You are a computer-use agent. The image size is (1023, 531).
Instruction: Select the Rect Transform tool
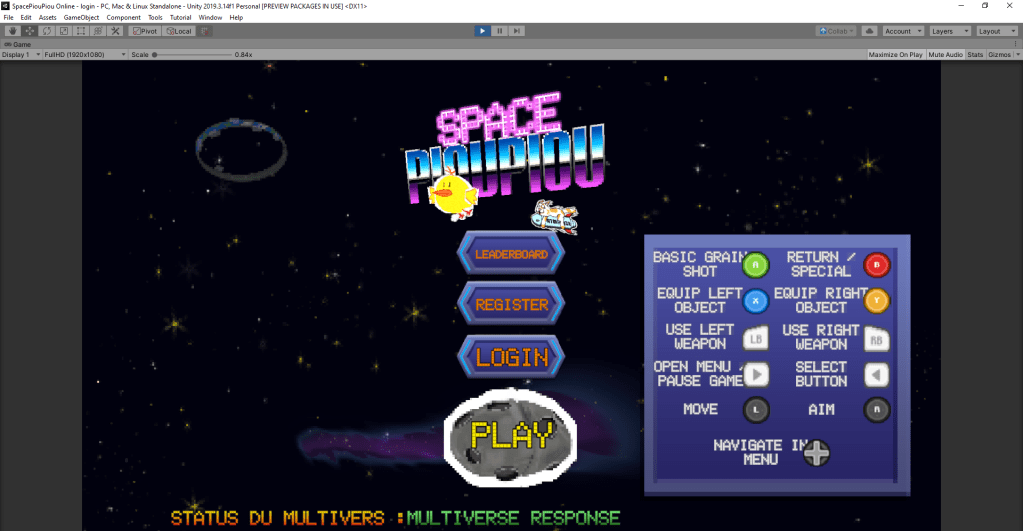tap(80, 31)
